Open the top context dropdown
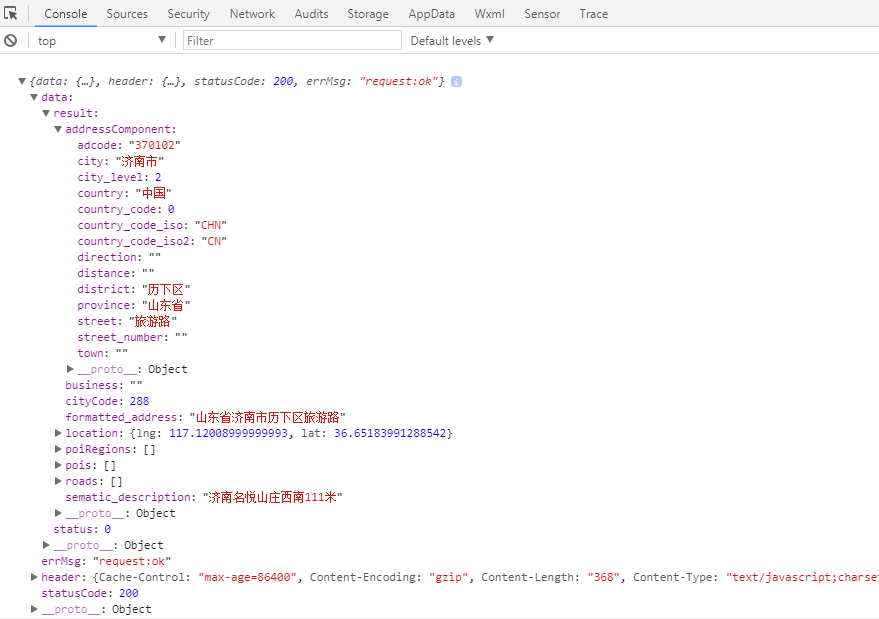The height and width of the screenshot is (619, 879). click(101, 40)
